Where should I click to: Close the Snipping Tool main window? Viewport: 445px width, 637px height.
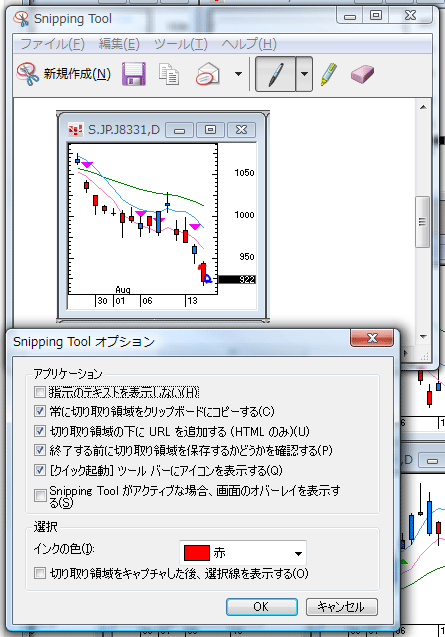410,15
